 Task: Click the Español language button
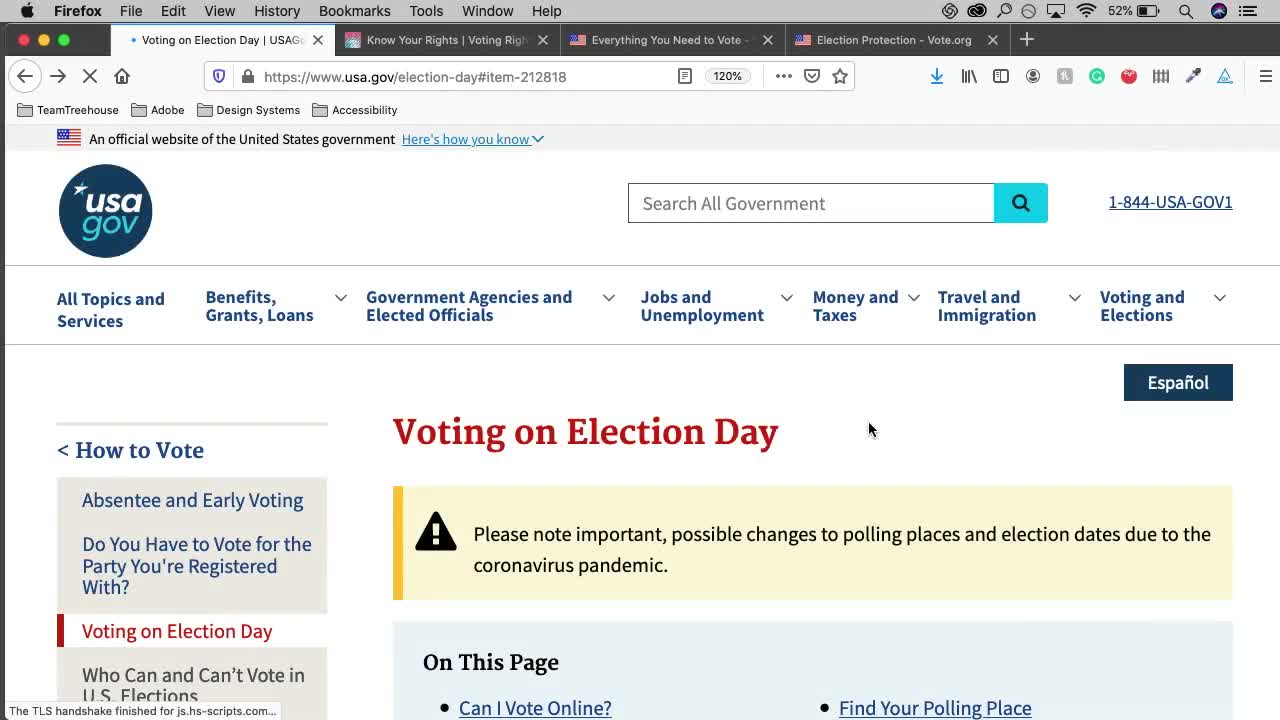point(1177,383)
